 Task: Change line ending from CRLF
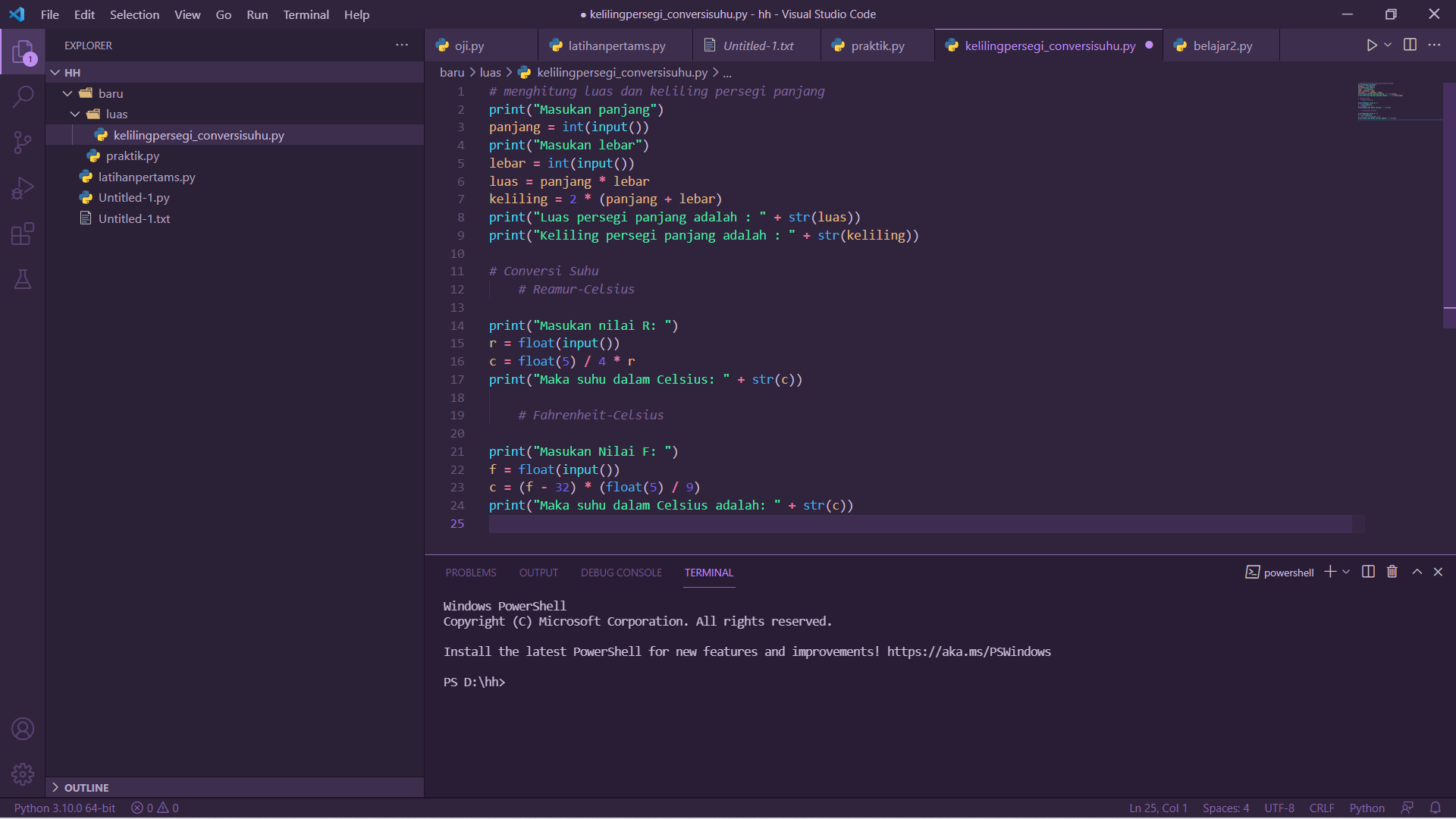click(x=1321, y=808)
